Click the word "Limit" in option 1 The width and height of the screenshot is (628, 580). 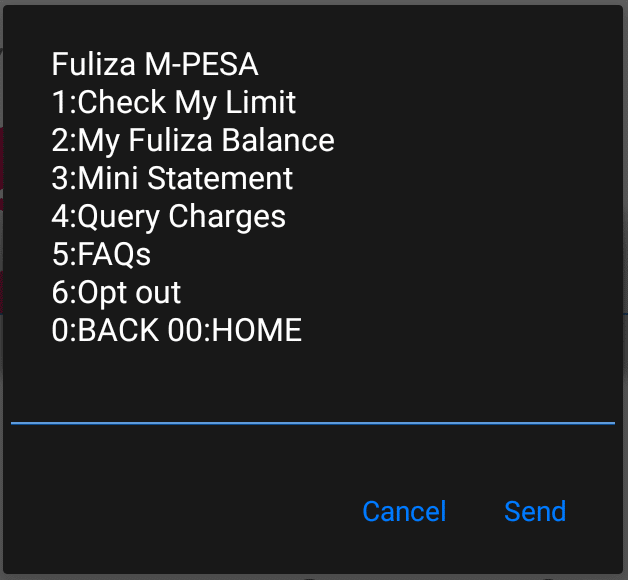(x=264, y=102)
